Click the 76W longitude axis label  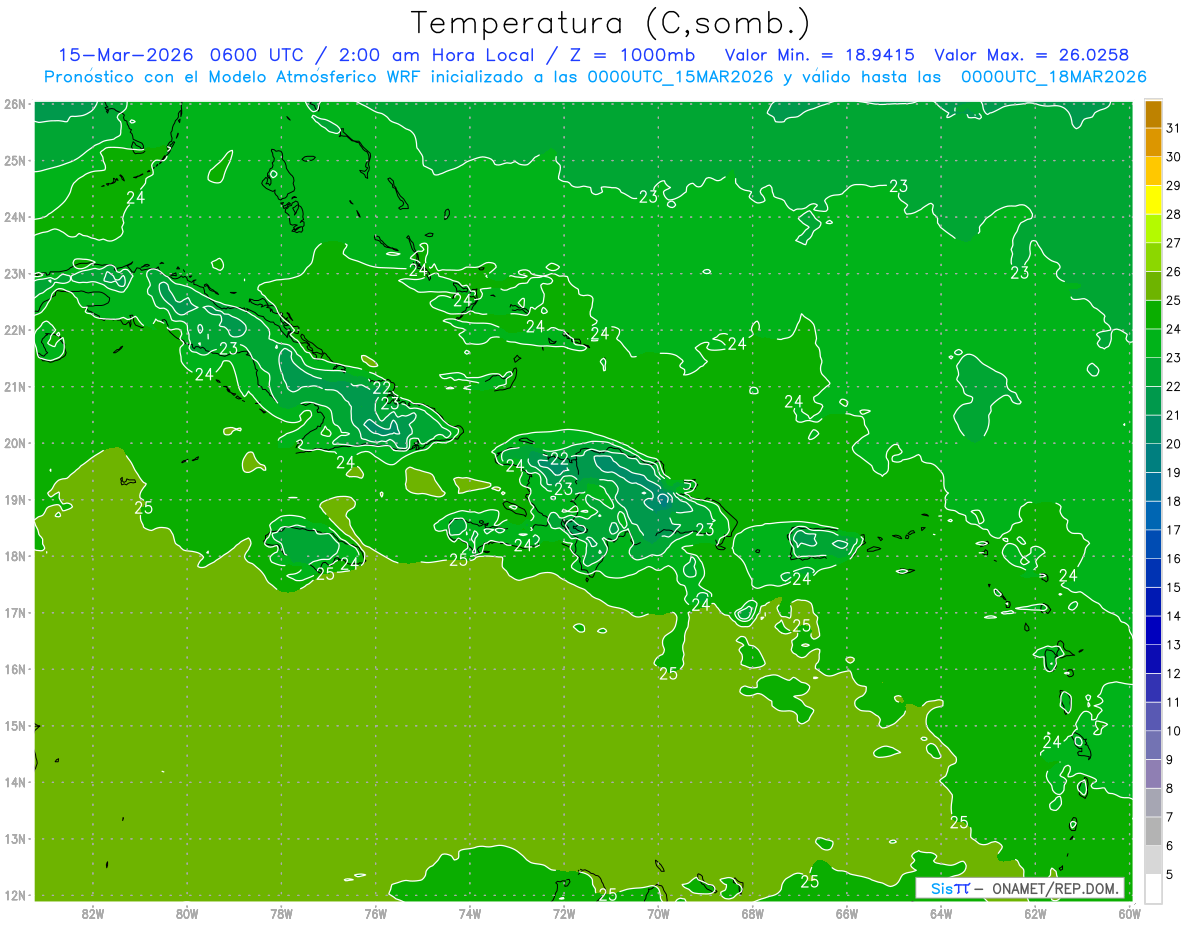375,913
